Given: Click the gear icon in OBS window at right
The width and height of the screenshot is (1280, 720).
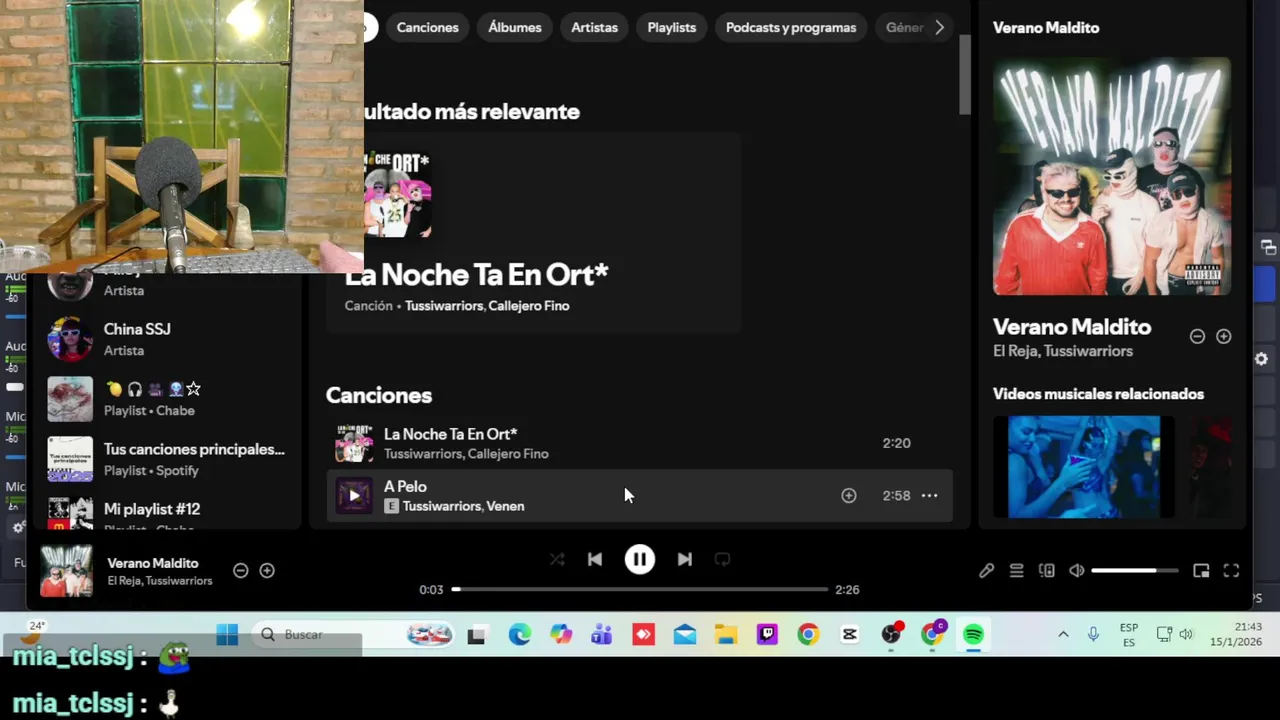Looking at the screenshot, I should pos(1261,359).
